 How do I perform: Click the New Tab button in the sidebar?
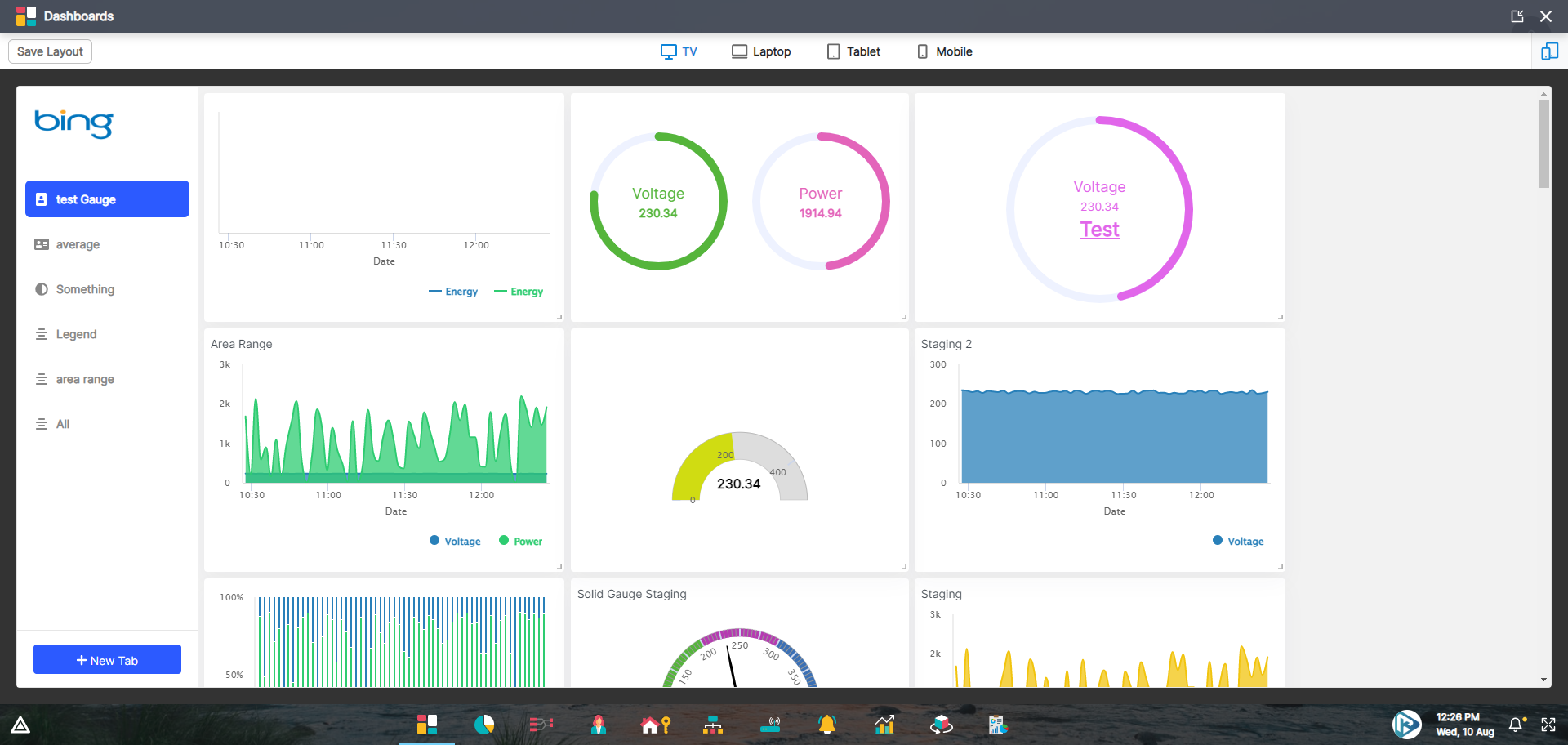click(107, 659)
